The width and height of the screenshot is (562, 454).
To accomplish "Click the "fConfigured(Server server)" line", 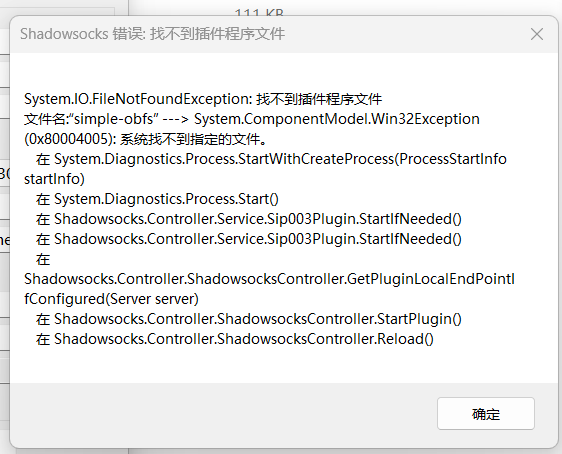I will 111,299.
